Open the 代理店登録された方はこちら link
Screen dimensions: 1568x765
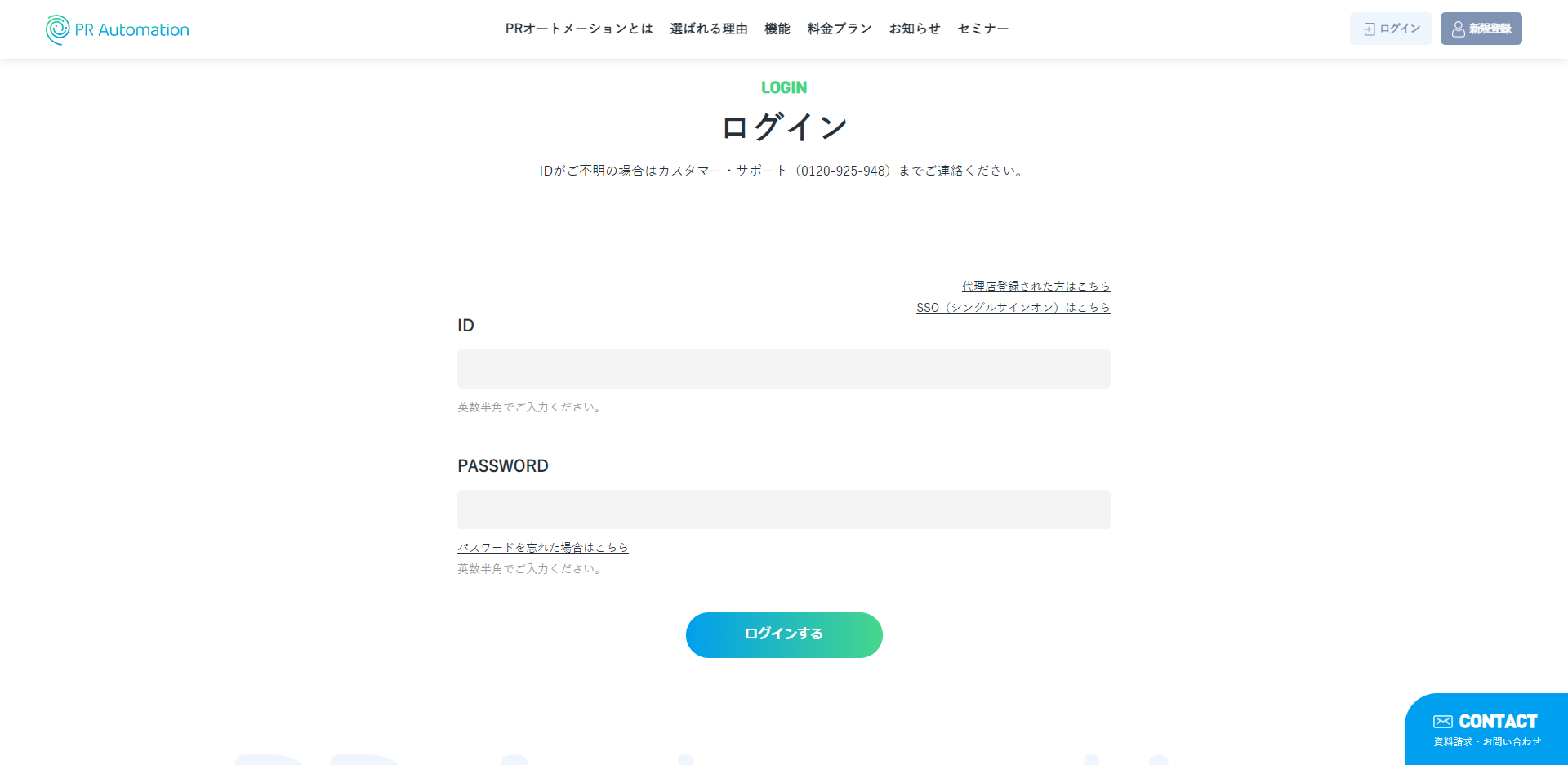coord(1036,287)
